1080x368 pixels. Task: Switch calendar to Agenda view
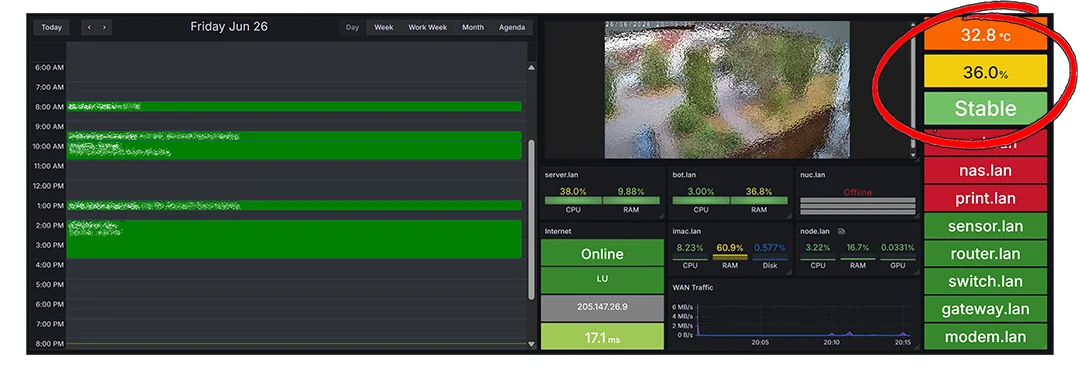(x=512, y=28)
